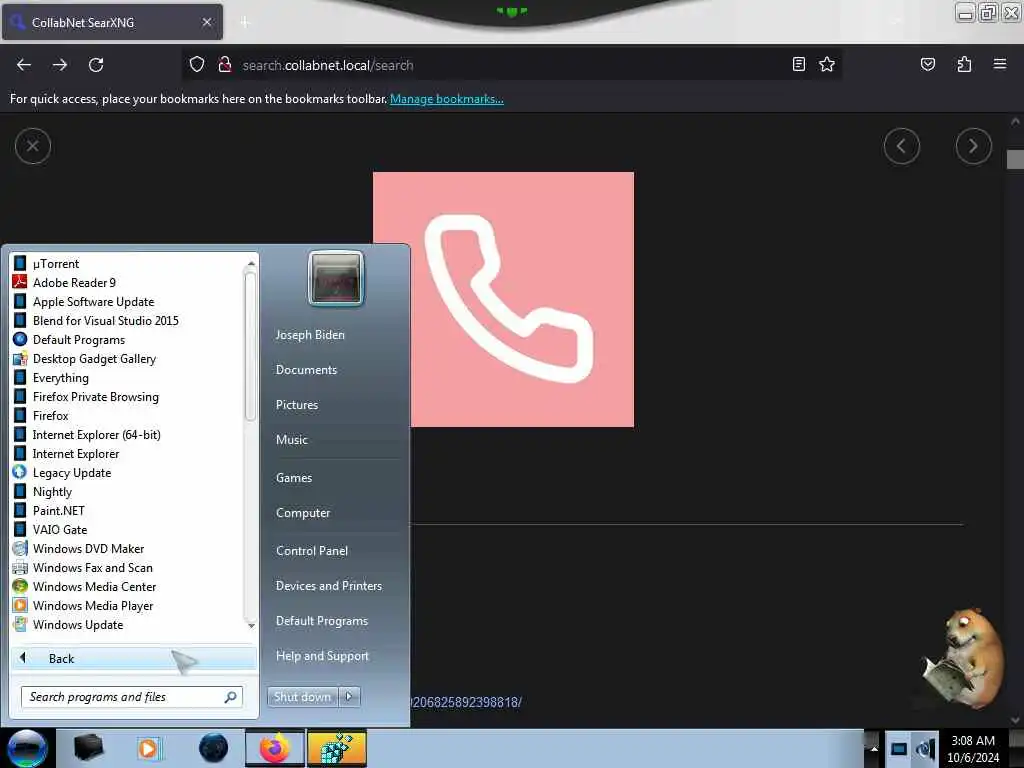Close the image detail view (X circle)
This screenshot has width=1024, height=768.
[33, 146]
